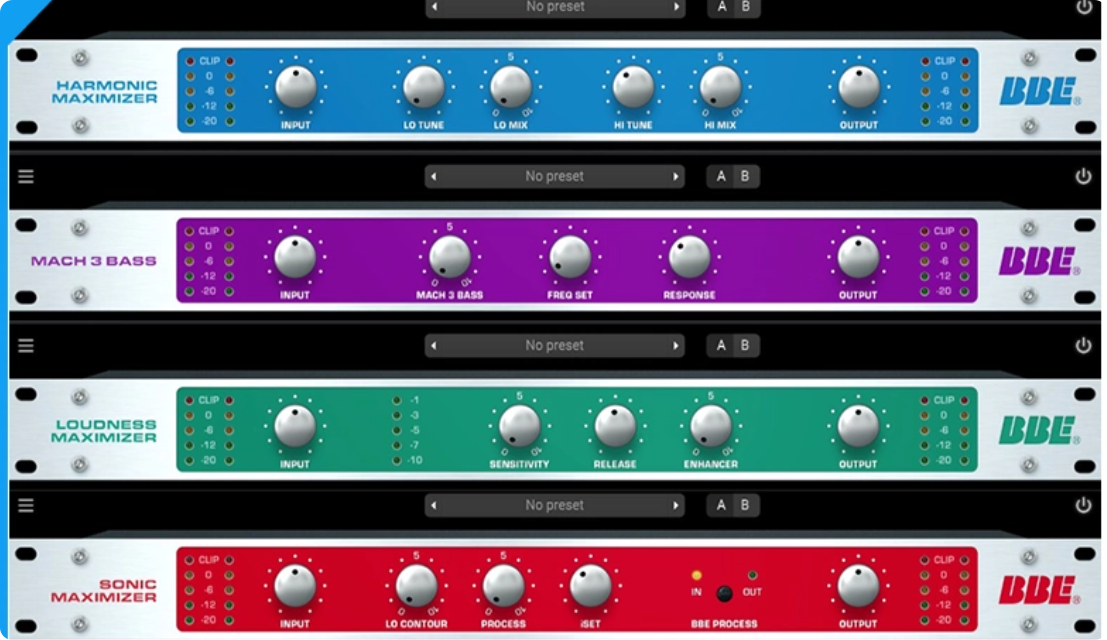Viewport: 1107px width, 640px height.
Task: Select previous preset for Mach 3 Bass
Action: point(434,176)
